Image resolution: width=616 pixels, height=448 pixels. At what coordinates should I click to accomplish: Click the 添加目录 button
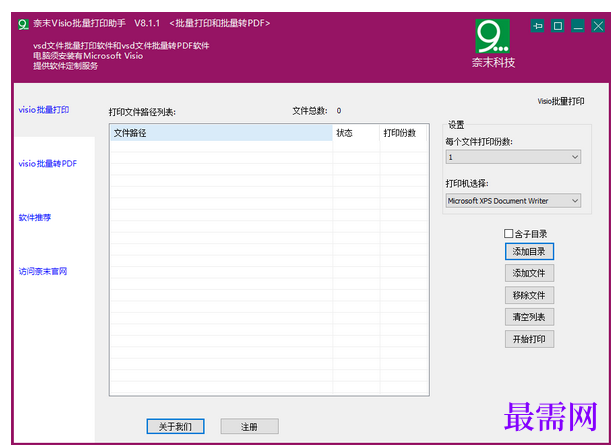[529, 252]
